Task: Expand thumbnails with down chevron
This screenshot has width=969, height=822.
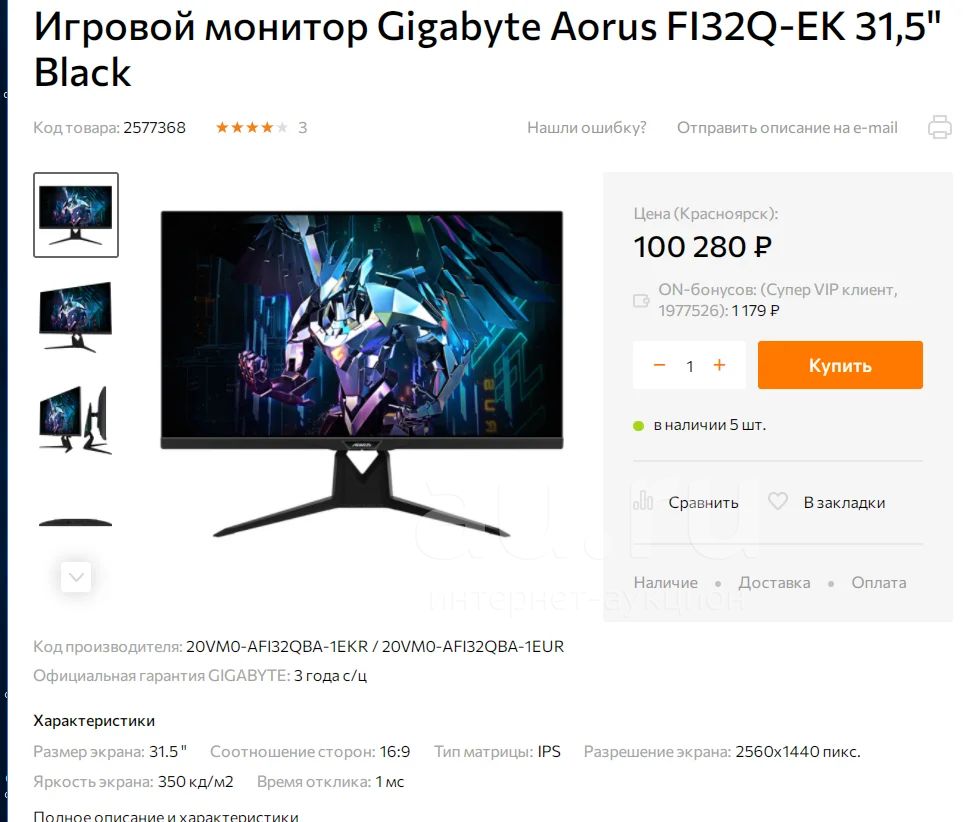Action: point(76,577)
